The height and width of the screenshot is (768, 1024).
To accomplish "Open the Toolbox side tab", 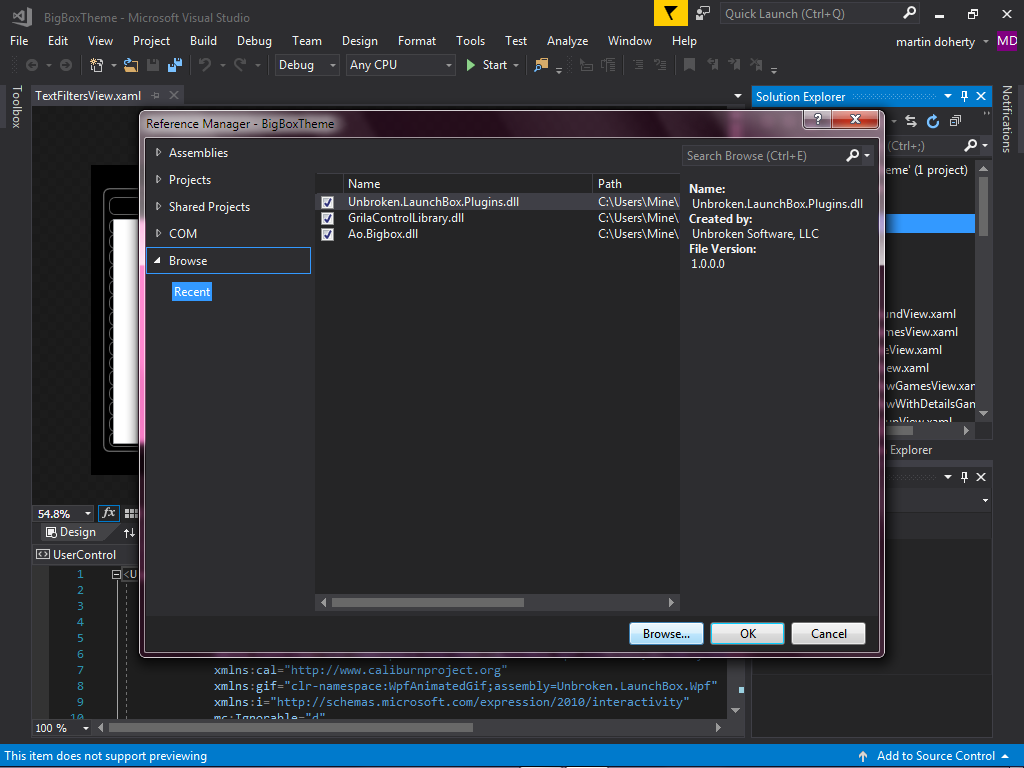I will pos(16,106).
